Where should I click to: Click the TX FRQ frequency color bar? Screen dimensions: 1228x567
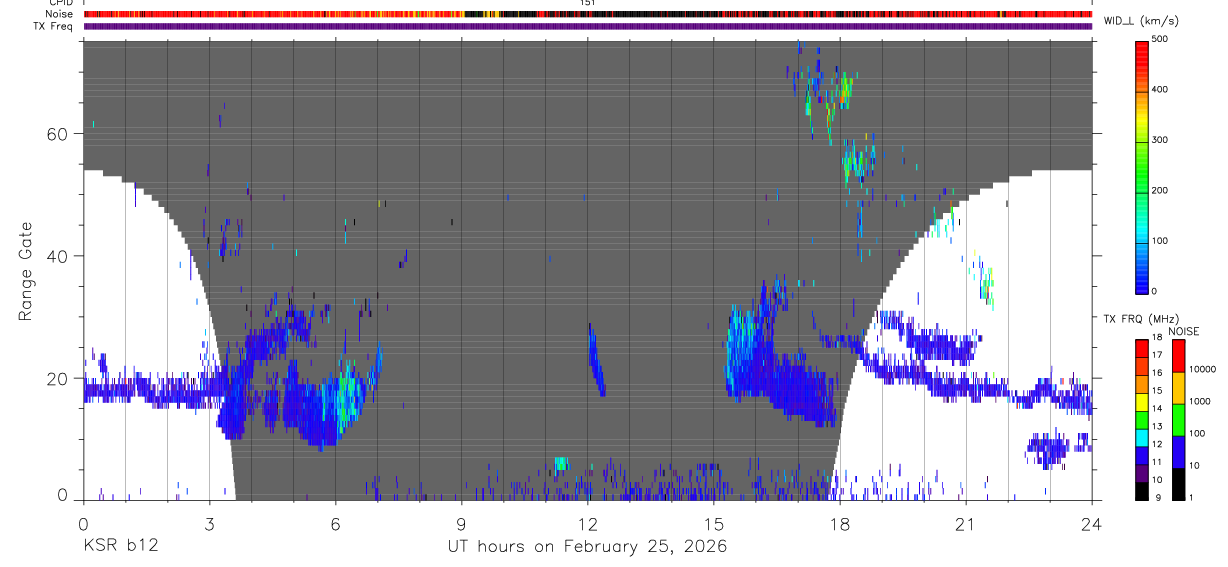(1143, 419)
